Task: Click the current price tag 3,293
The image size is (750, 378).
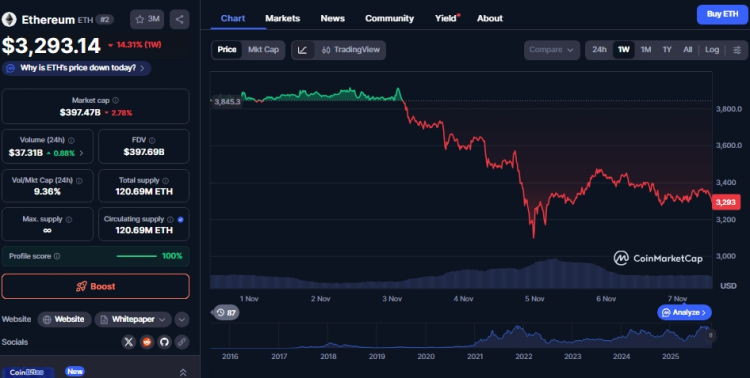Action: (726, 202)
